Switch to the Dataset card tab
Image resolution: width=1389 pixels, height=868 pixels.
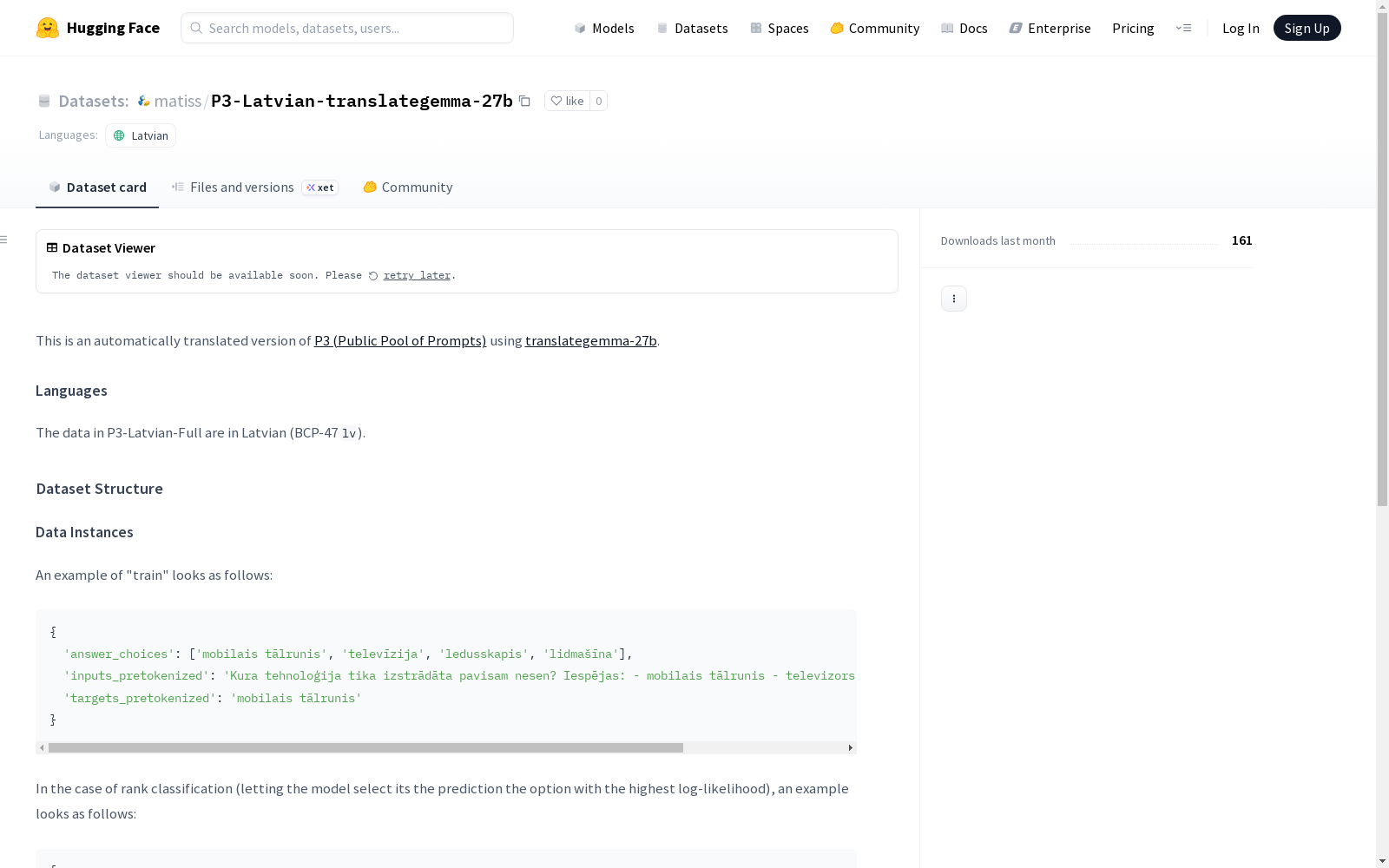[97, 187]
